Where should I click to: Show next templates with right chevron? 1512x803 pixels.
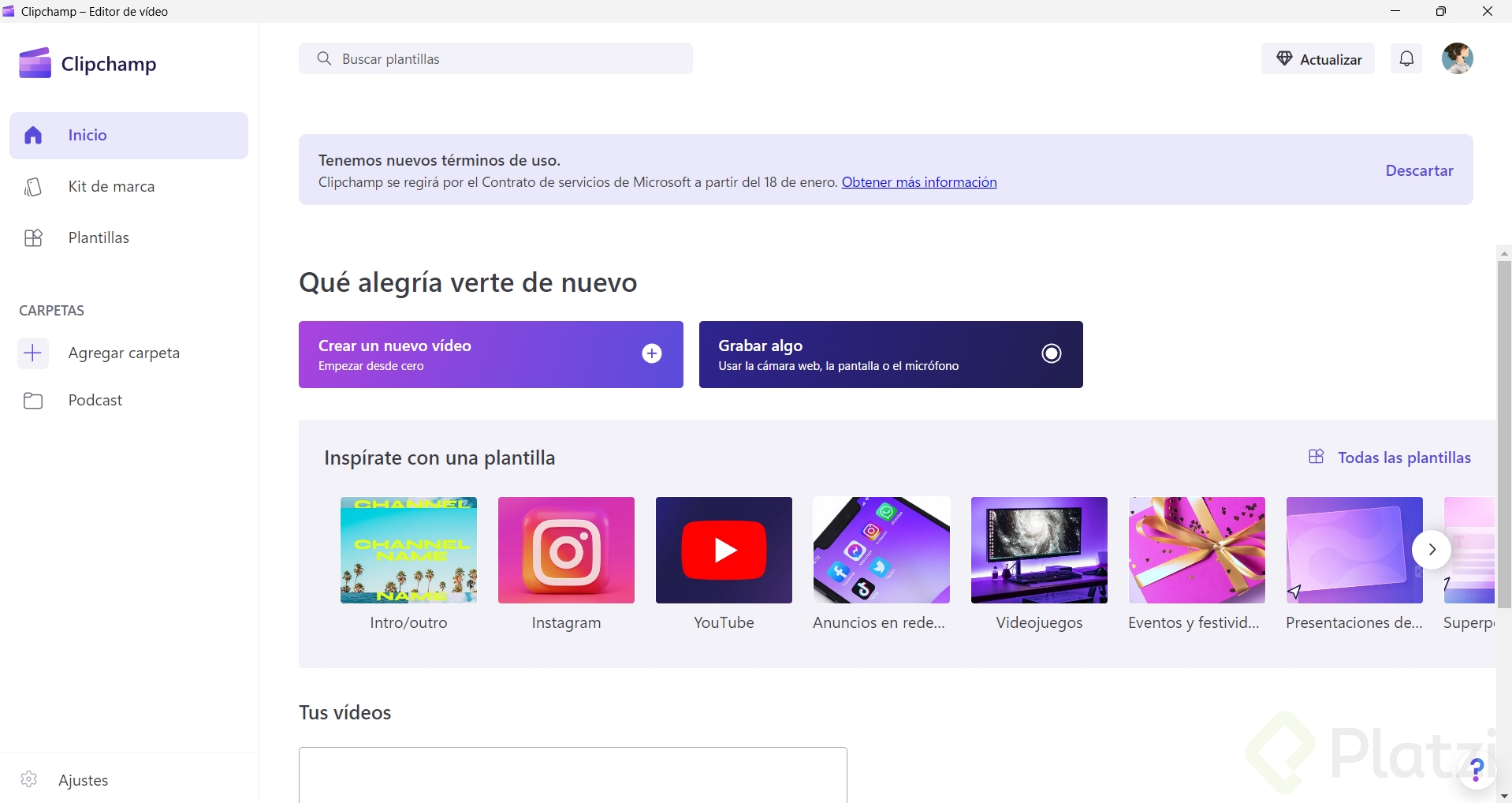coord(1432,550)
